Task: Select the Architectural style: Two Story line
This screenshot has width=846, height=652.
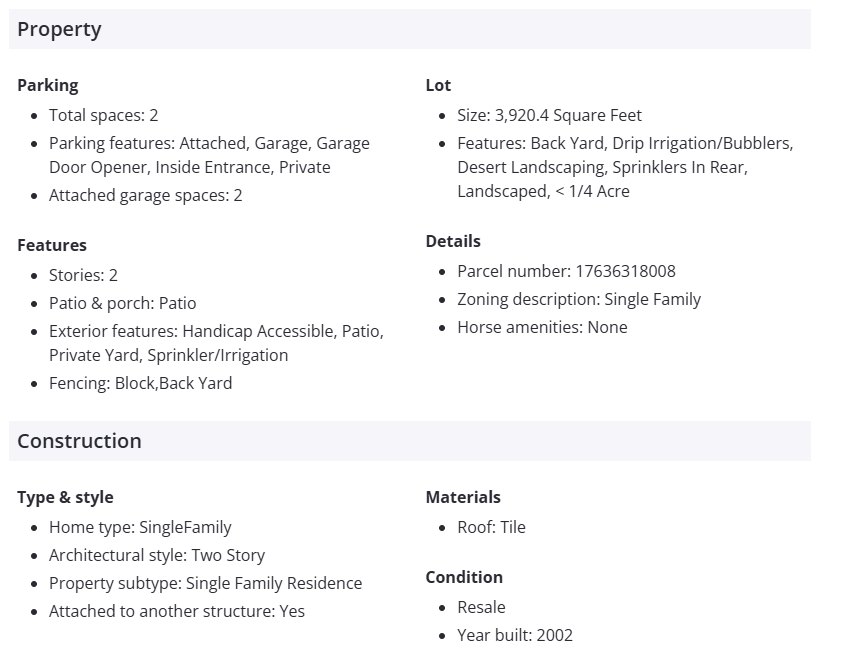Action: tap(157, 555)
